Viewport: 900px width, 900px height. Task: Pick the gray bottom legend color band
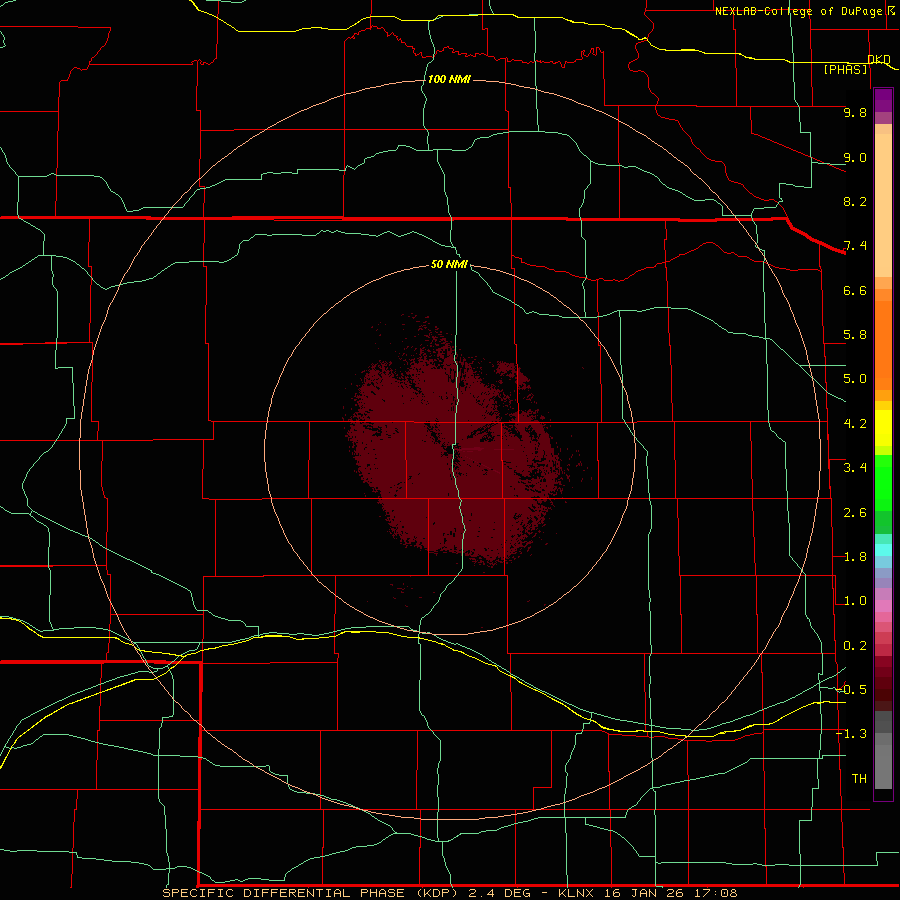(x=883, y=766)
